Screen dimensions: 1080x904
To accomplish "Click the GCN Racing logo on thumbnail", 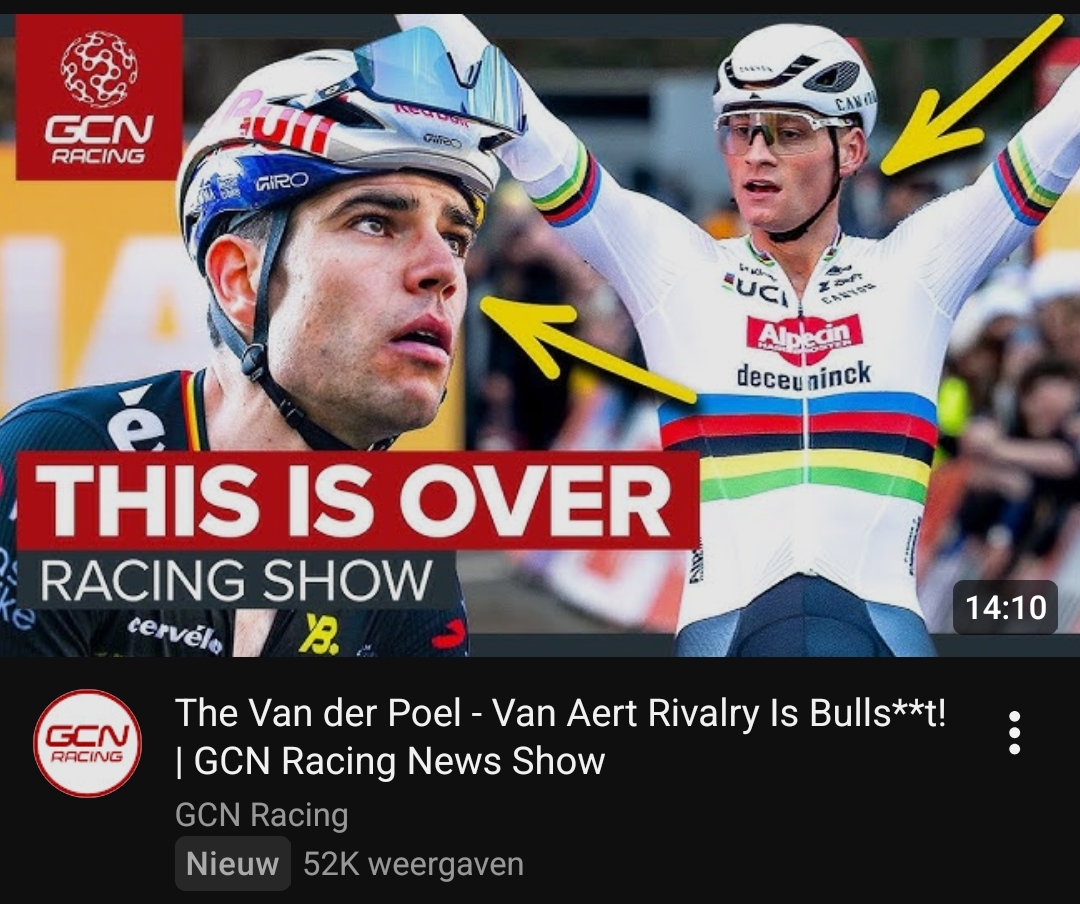I will click(x=99, y=97).
